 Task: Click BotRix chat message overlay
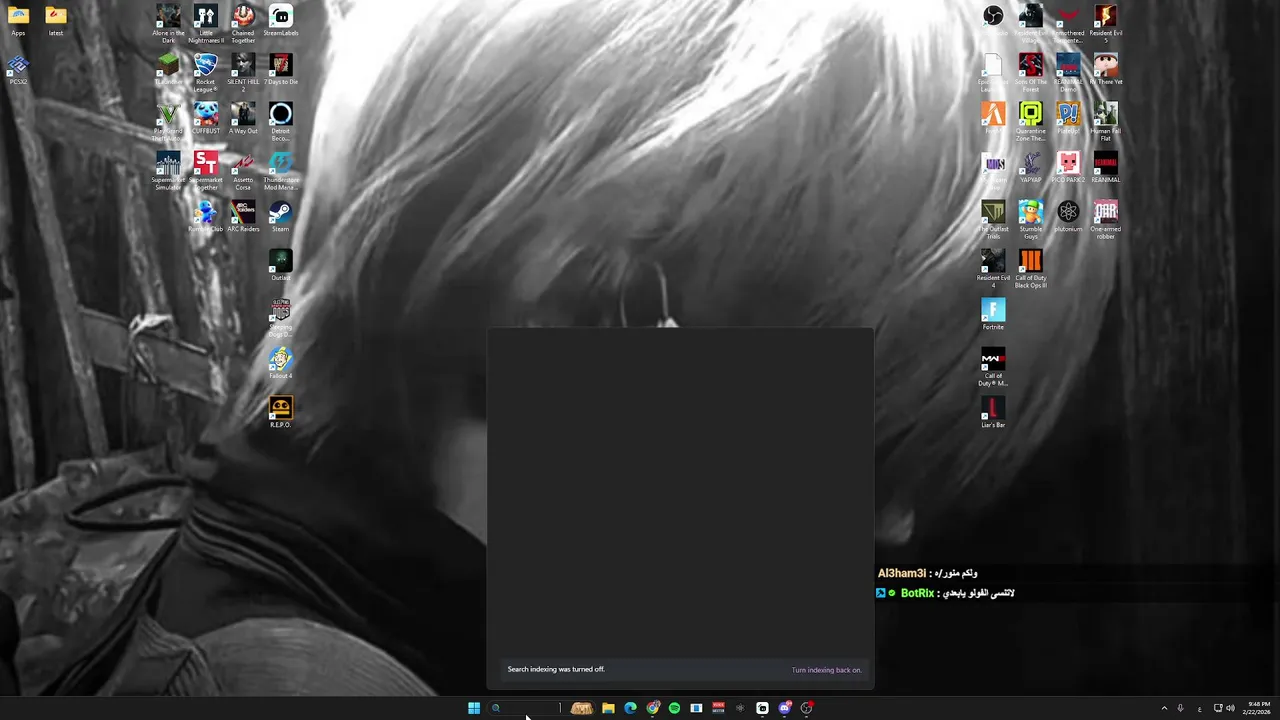(x=946, y=593)
